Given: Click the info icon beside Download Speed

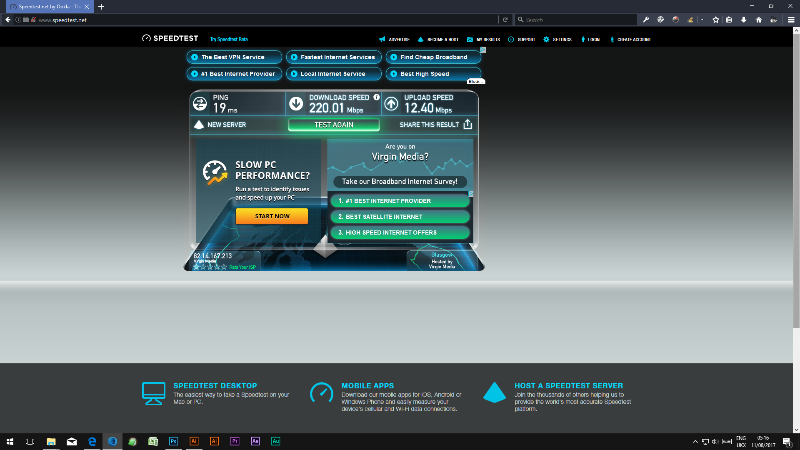Looking at the screenshot, I should click(x=377, y=97).
